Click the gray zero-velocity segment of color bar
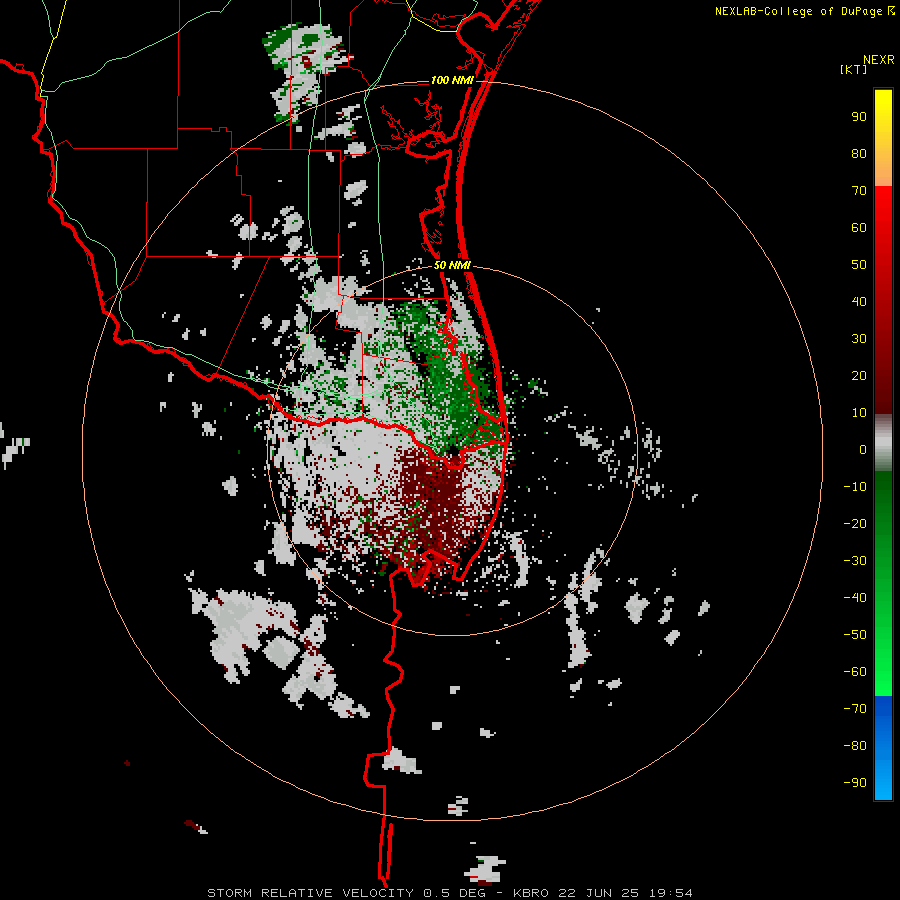 click(883, 443)
